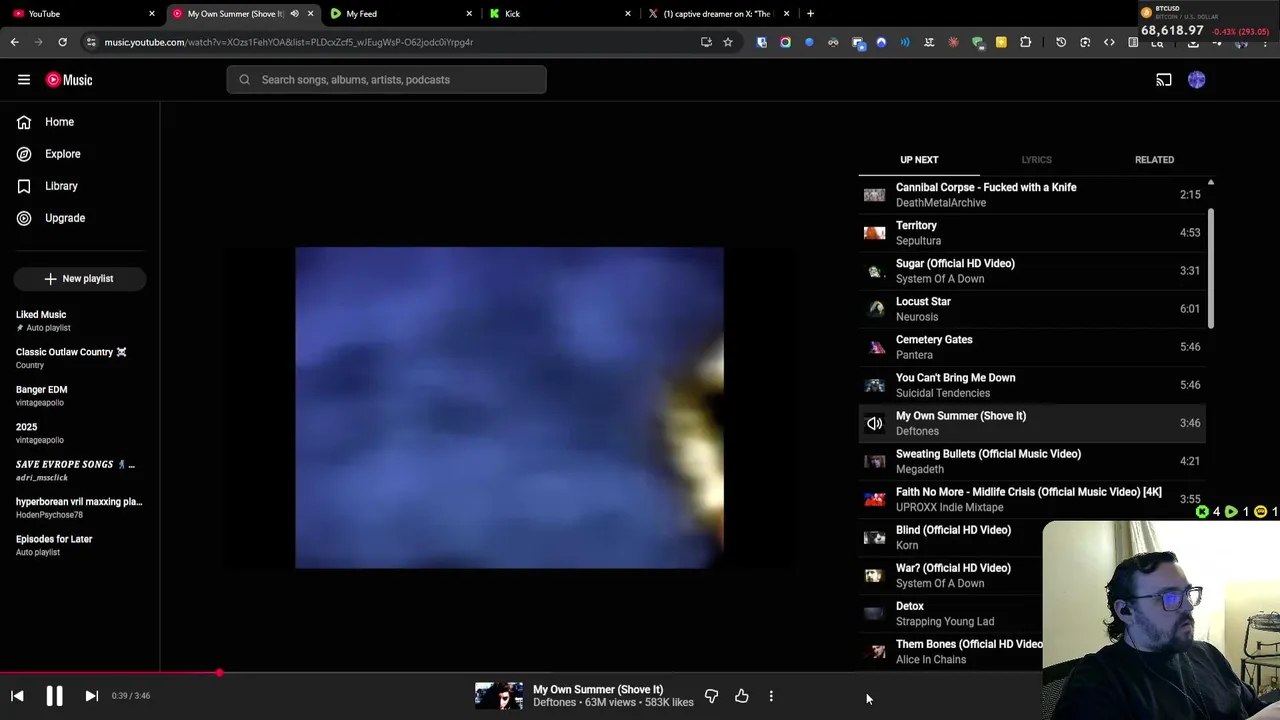This screenshot has height=720, width=1280.
Task: Play Cemetery Gates by Pantera
Action: pos(1032,347)
